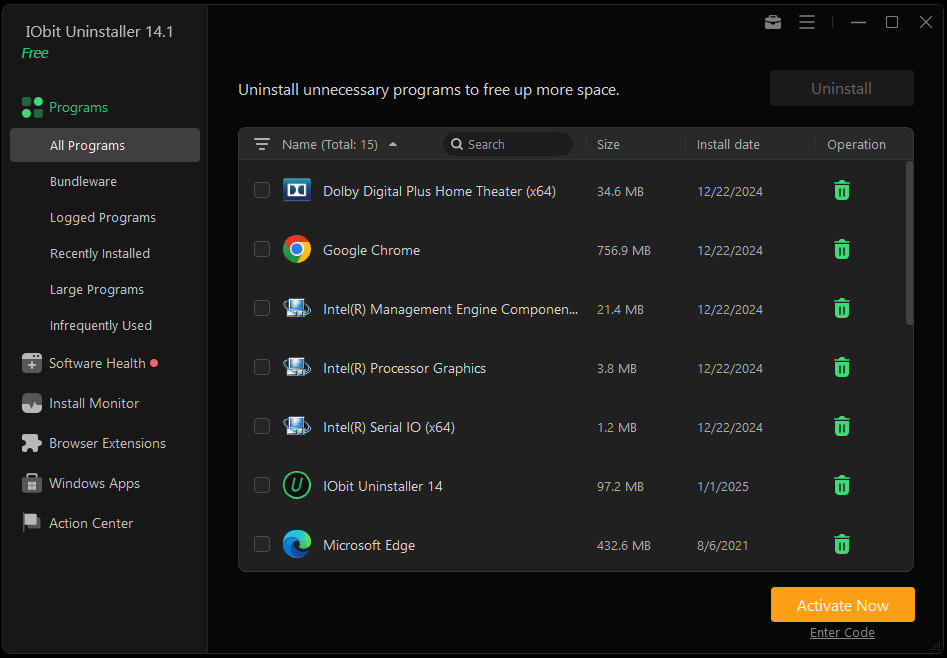Check the IObit Uninstaller 14 checkbox
This screenshot has height=658, width=947.
pyautogui.click(x=262, y=485)
